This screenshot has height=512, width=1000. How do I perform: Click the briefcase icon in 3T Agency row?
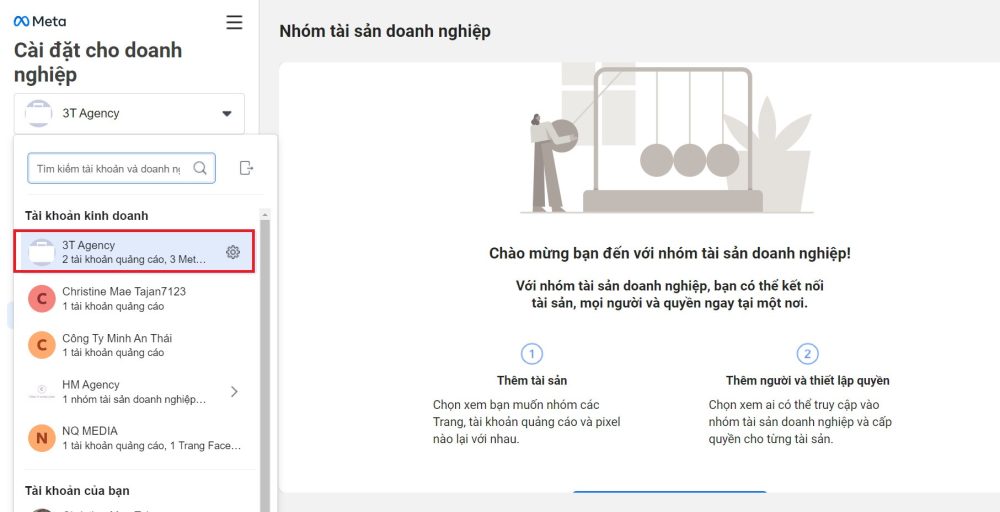coord(42,252)
